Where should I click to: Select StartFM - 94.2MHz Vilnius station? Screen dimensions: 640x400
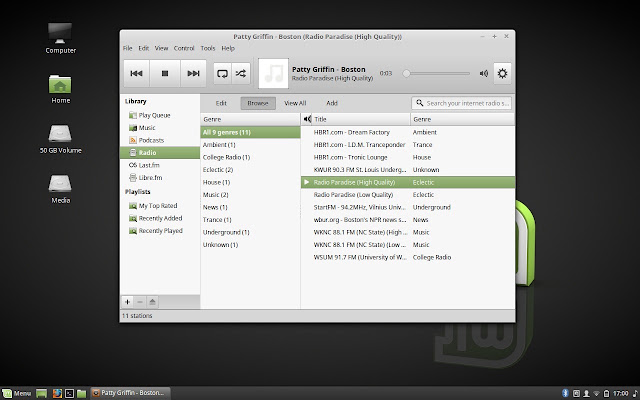point(408,207)
